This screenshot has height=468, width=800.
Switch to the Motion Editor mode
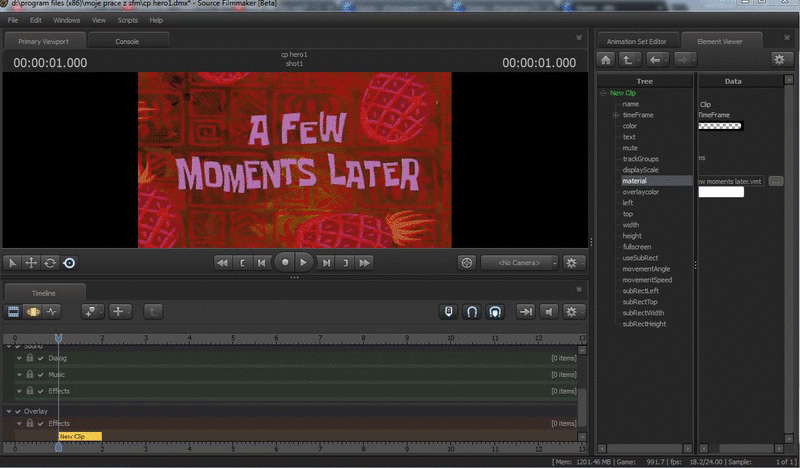click(33, 311)
